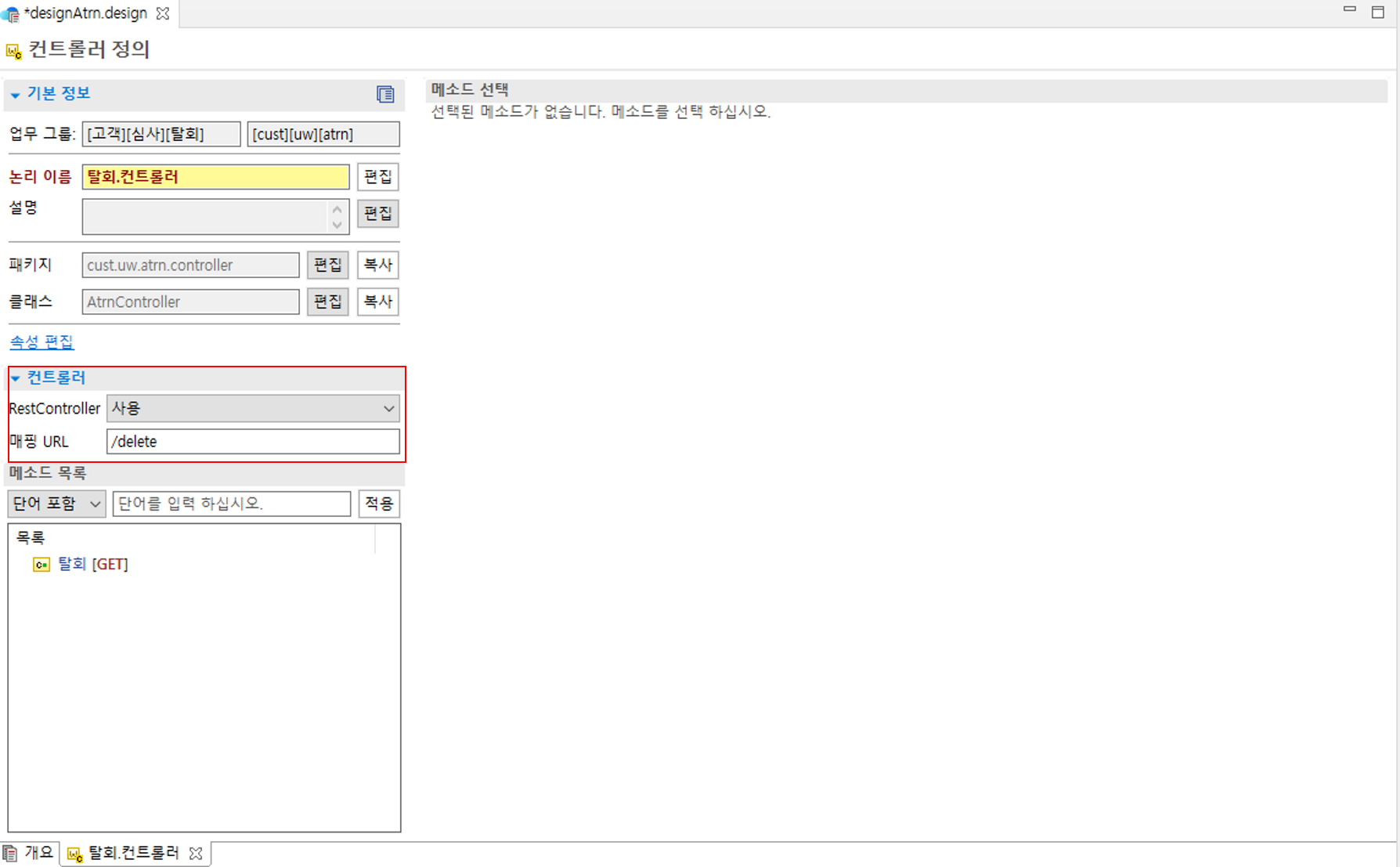Click the design file icon on *designAtrn.design tab

point(11,13)
